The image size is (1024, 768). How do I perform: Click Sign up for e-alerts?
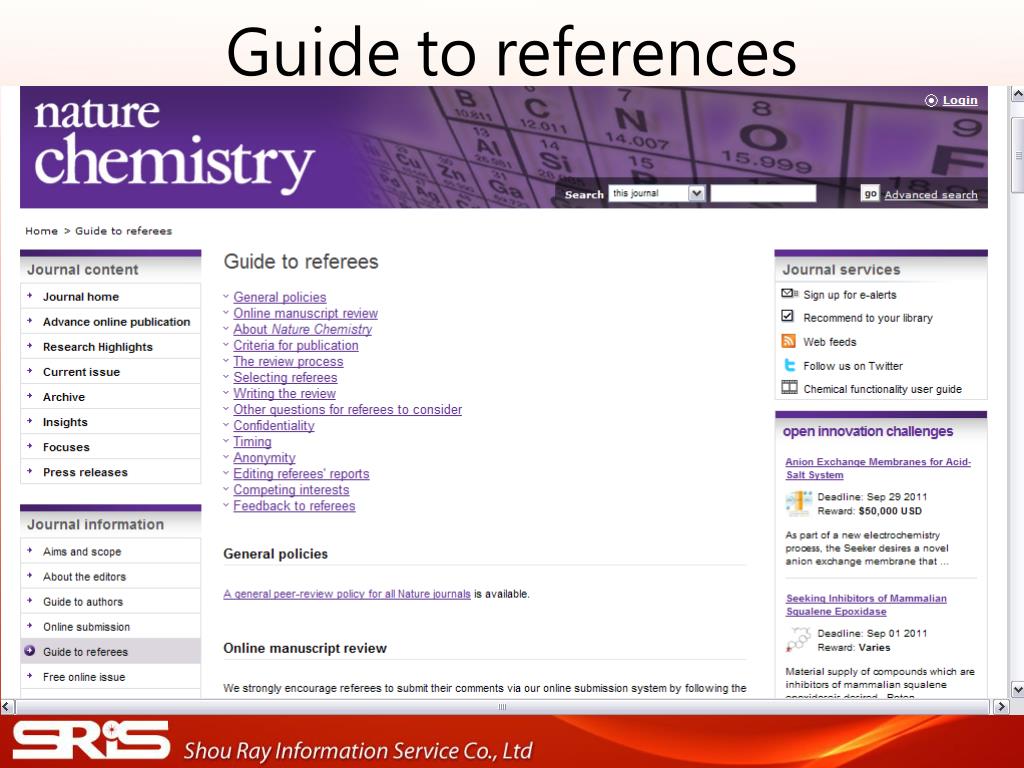coord(850,295)
